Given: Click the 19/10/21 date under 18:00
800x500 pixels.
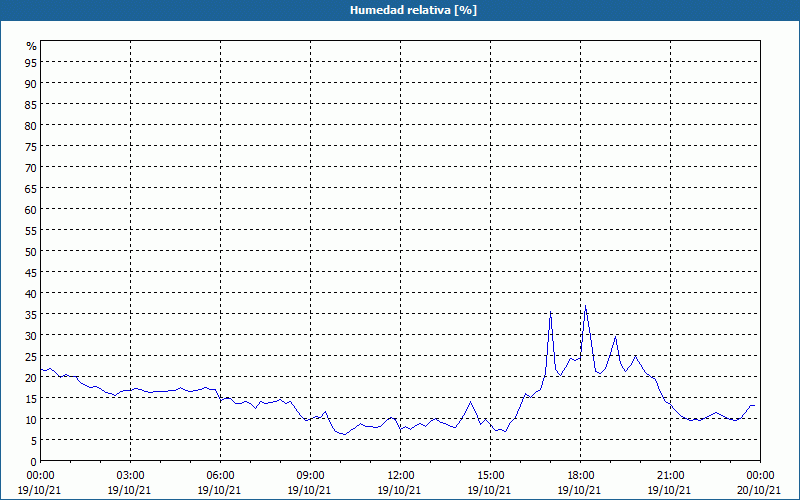Looking at the screenshot, I should 579,490.
